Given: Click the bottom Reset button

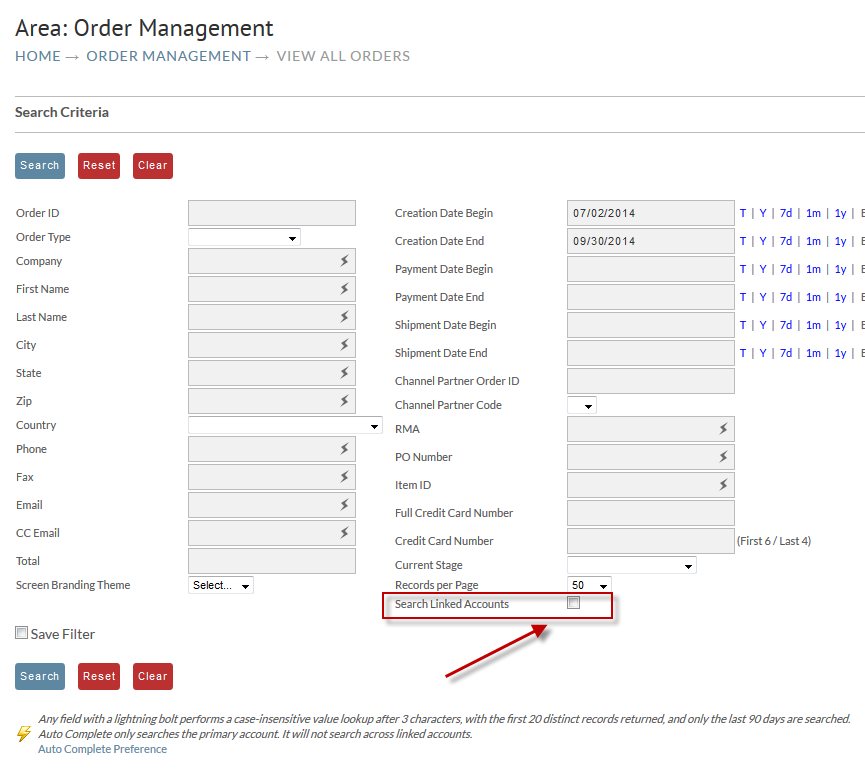Looking at the screenshot, I should point(99,676).
